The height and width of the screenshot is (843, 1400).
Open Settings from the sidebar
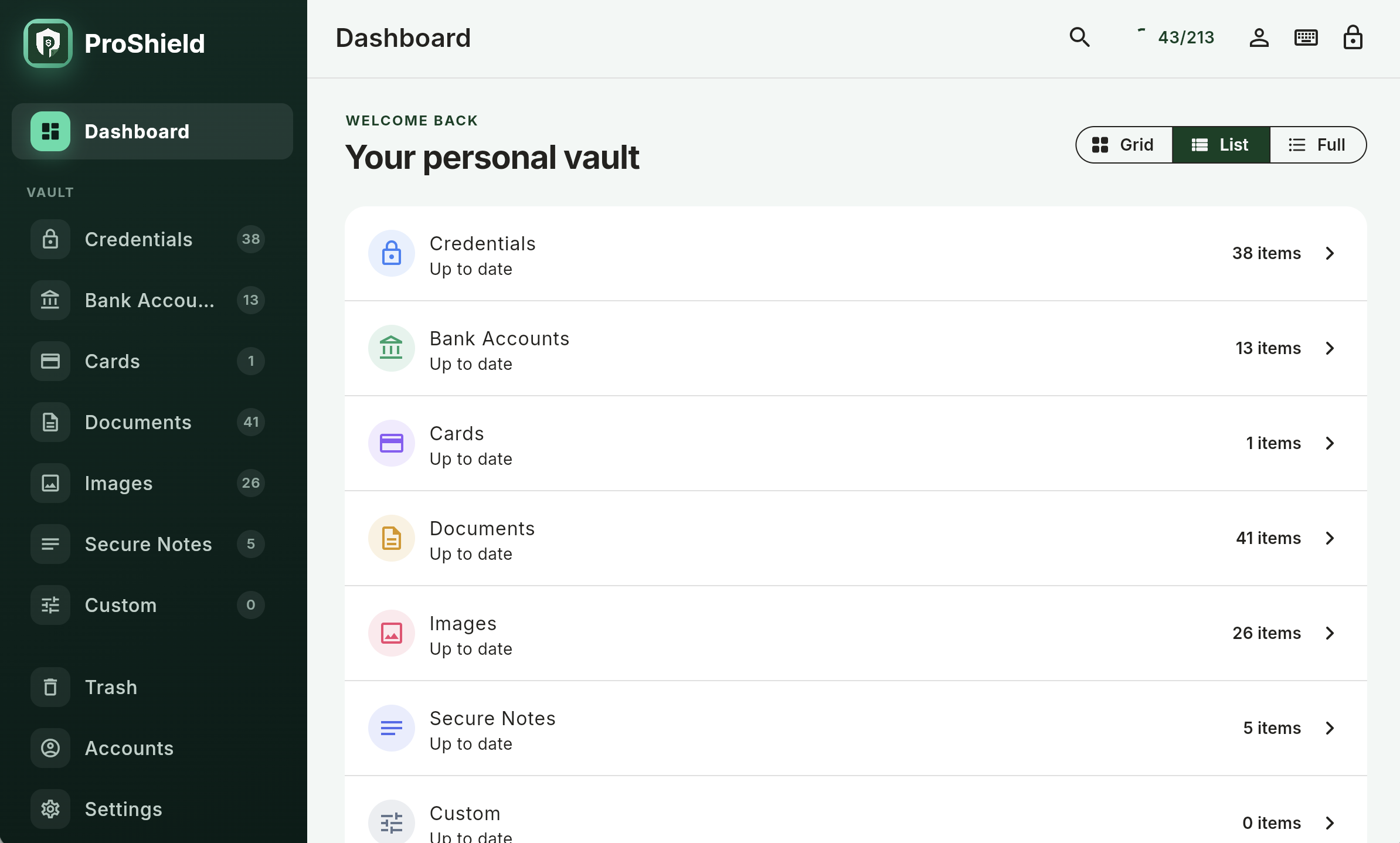point(152,809)
